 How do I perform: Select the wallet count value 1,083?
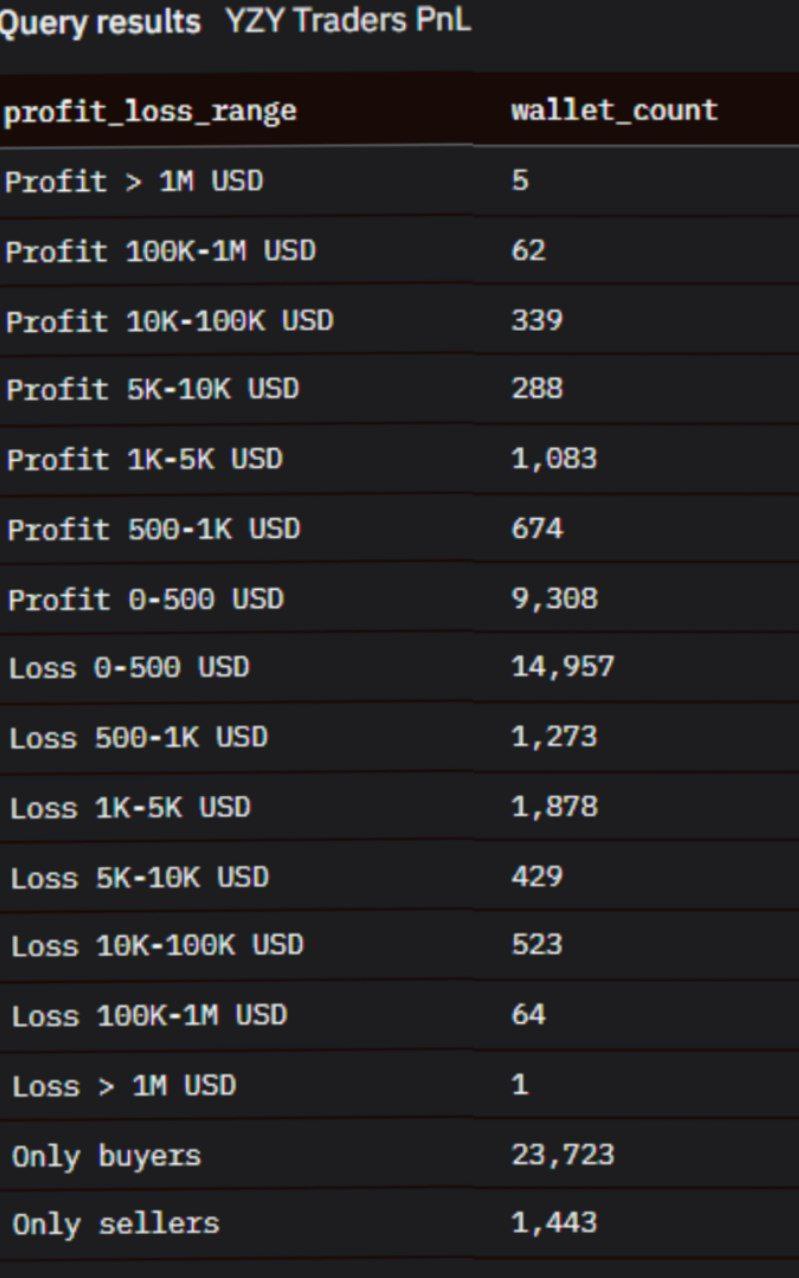pos(554,459)
